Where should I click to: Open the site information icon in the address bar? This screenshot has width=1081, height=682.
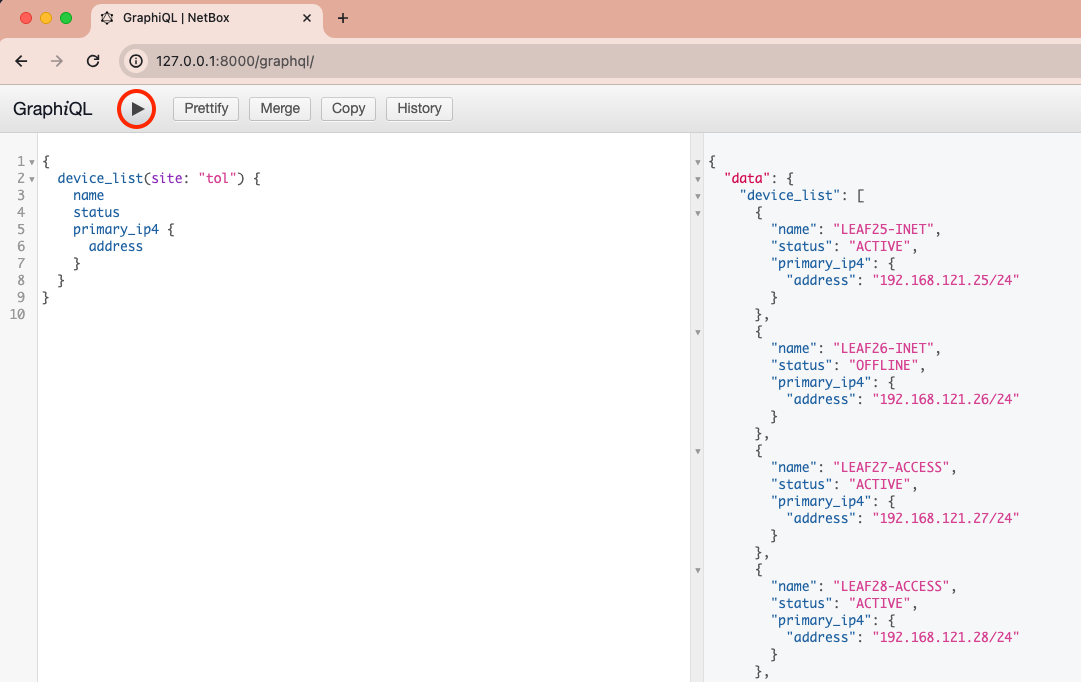(x=137, y=61)
